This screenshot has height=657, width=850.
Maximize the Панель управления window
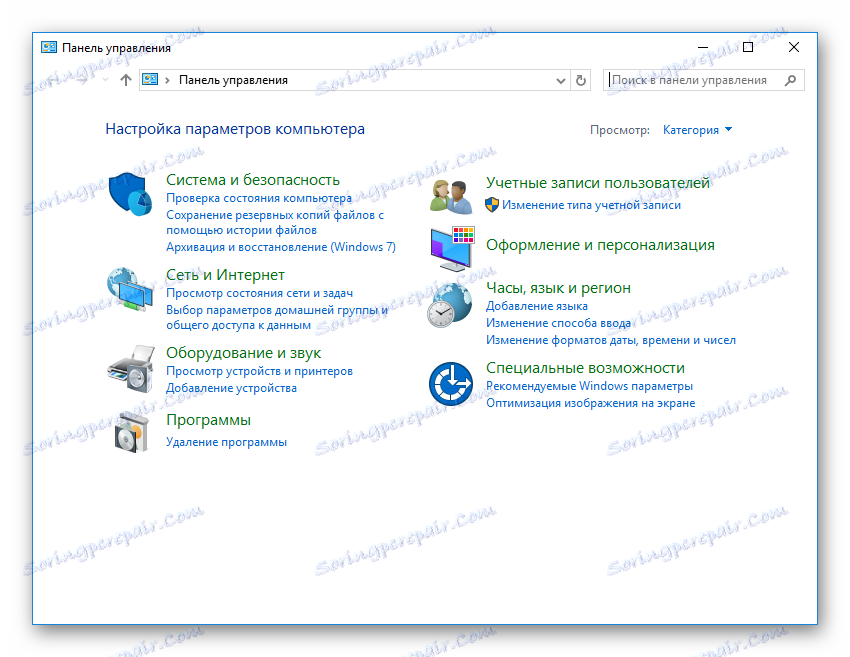coord(748,47)
